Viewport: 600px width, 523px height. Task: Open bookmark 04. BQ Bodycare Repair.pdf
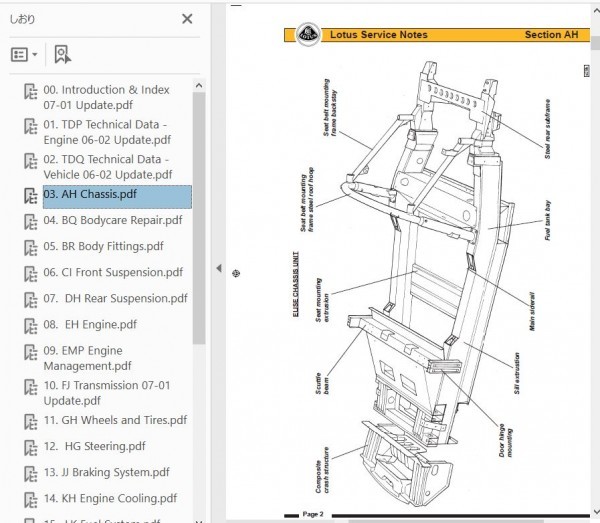(113, 220)
